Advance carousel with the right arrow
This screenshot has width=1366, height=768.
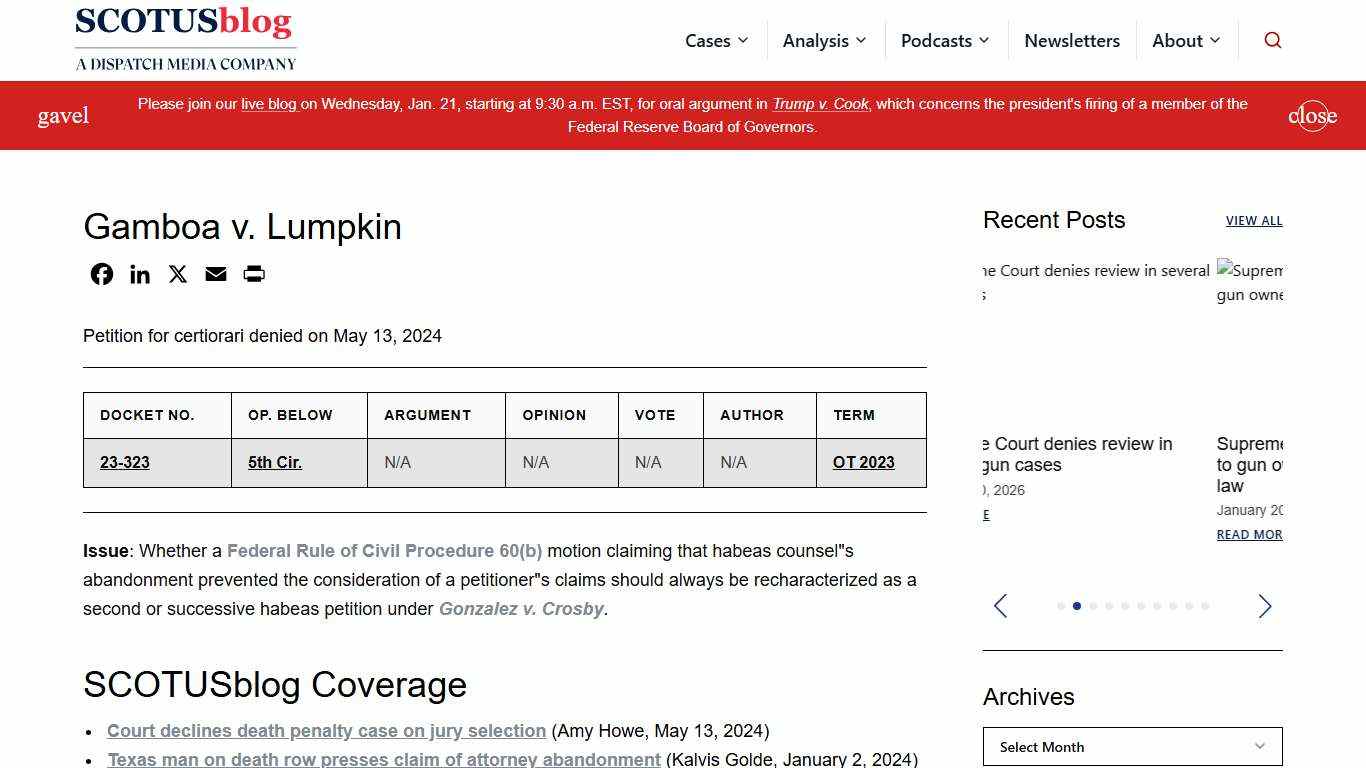coord(1264,606)
